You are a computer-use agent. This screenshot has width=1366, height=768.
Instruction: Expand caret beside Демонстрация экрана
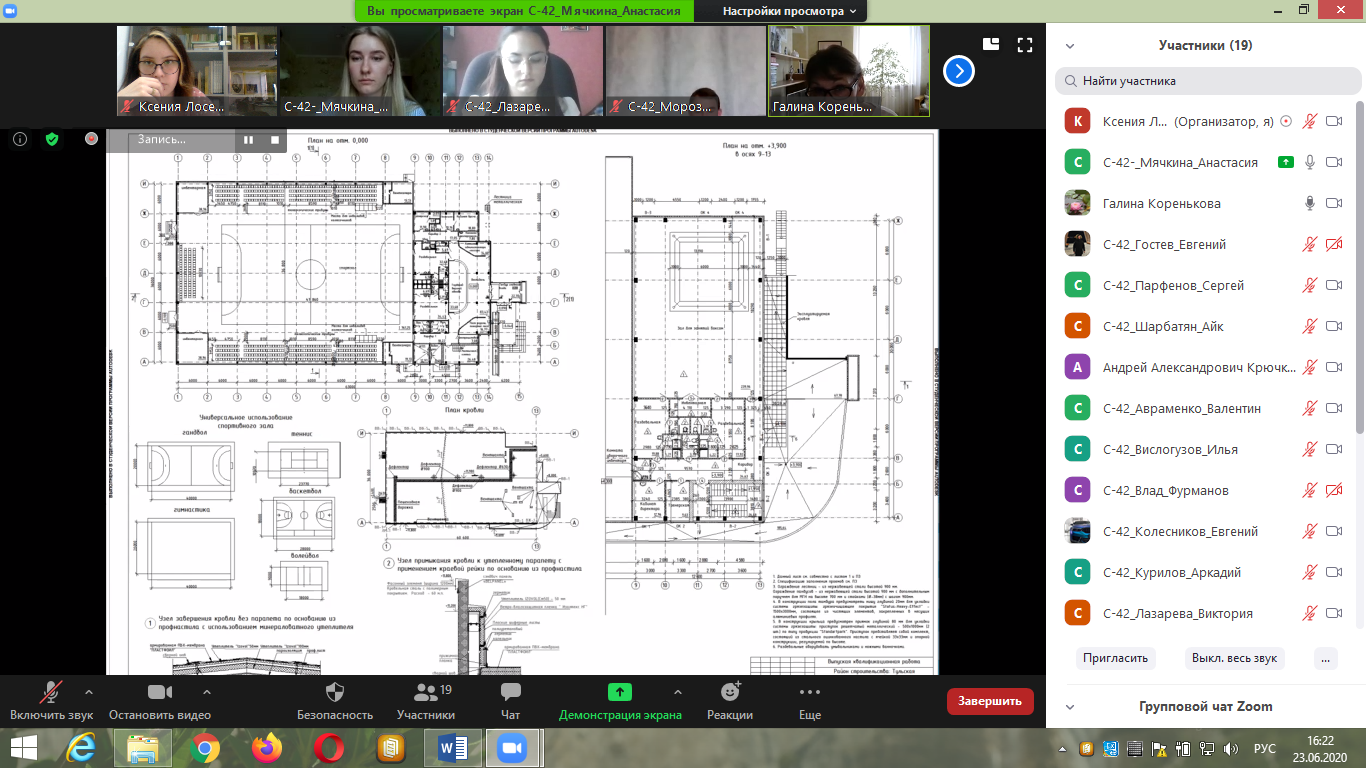click(x=678, y=691)
